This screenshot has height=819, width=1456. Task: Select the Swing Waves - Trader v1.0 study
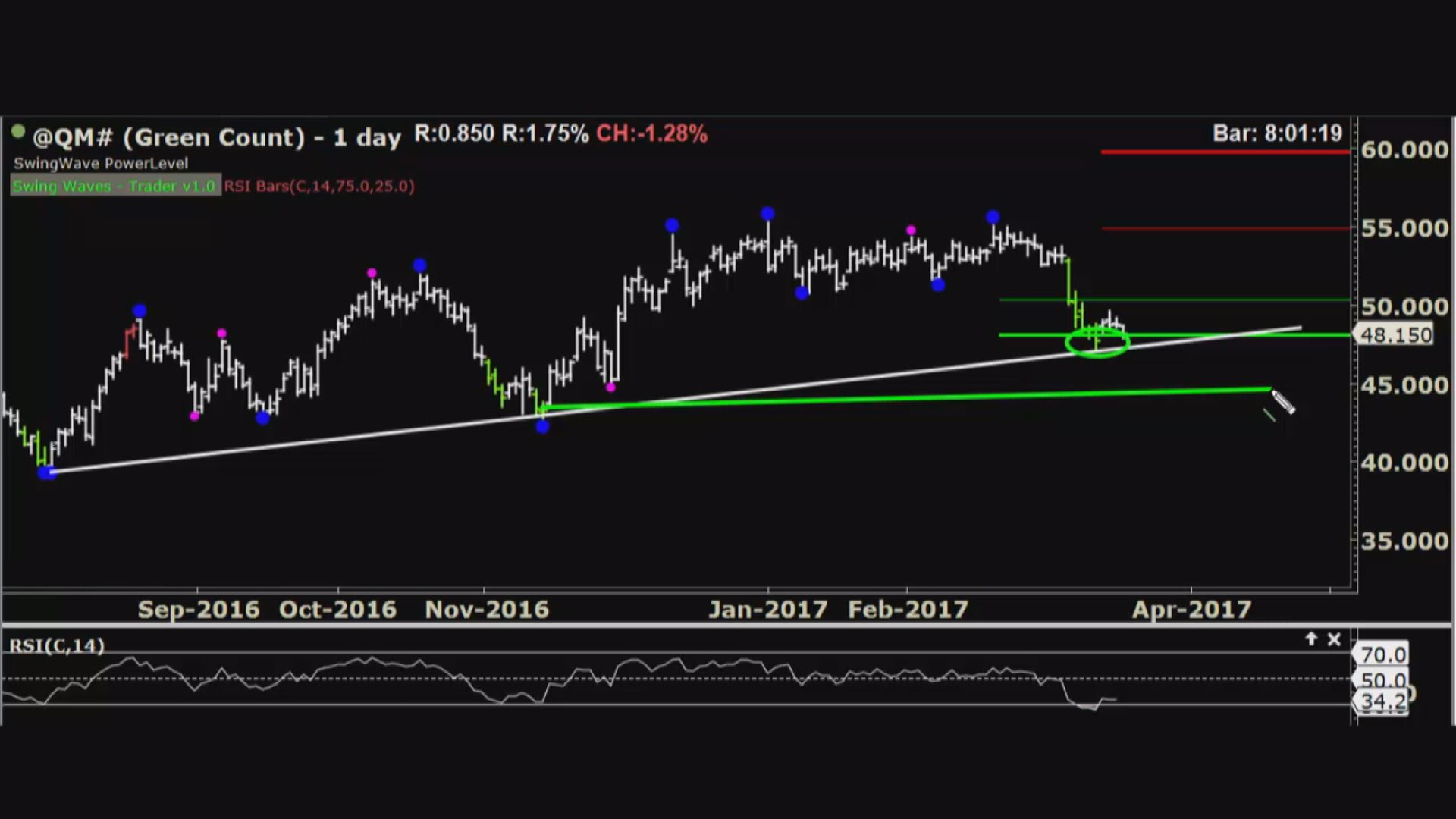click(x=115, y=186)
